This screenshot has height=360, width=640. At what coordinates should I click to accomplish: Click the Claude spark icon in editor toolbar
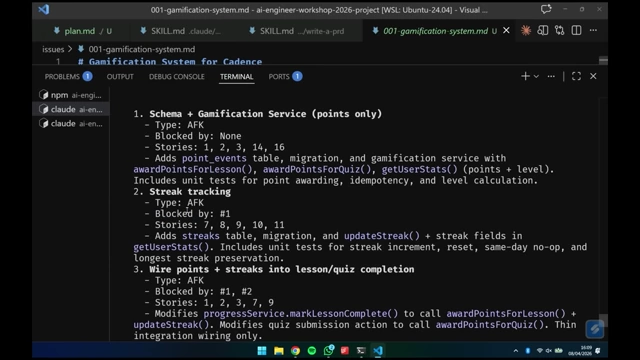point(526,31)
